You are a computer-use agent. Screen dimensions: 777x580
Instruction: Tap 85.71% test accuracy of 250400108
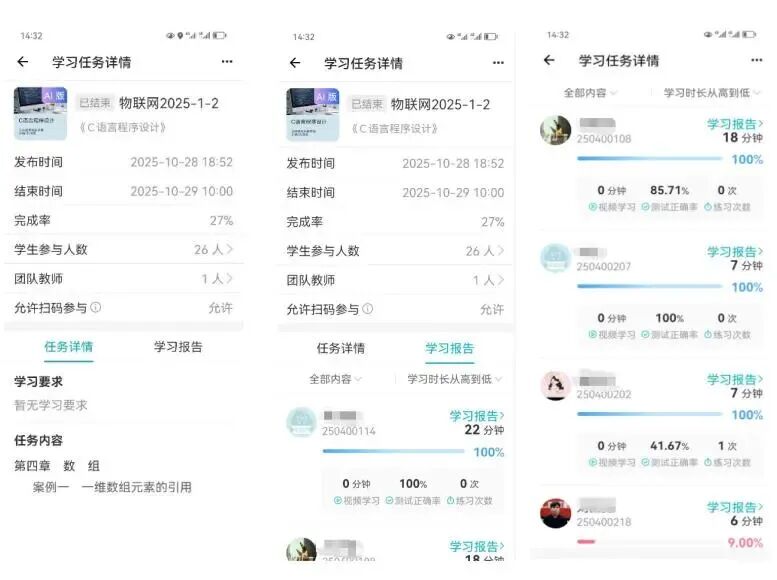point(669,190)
